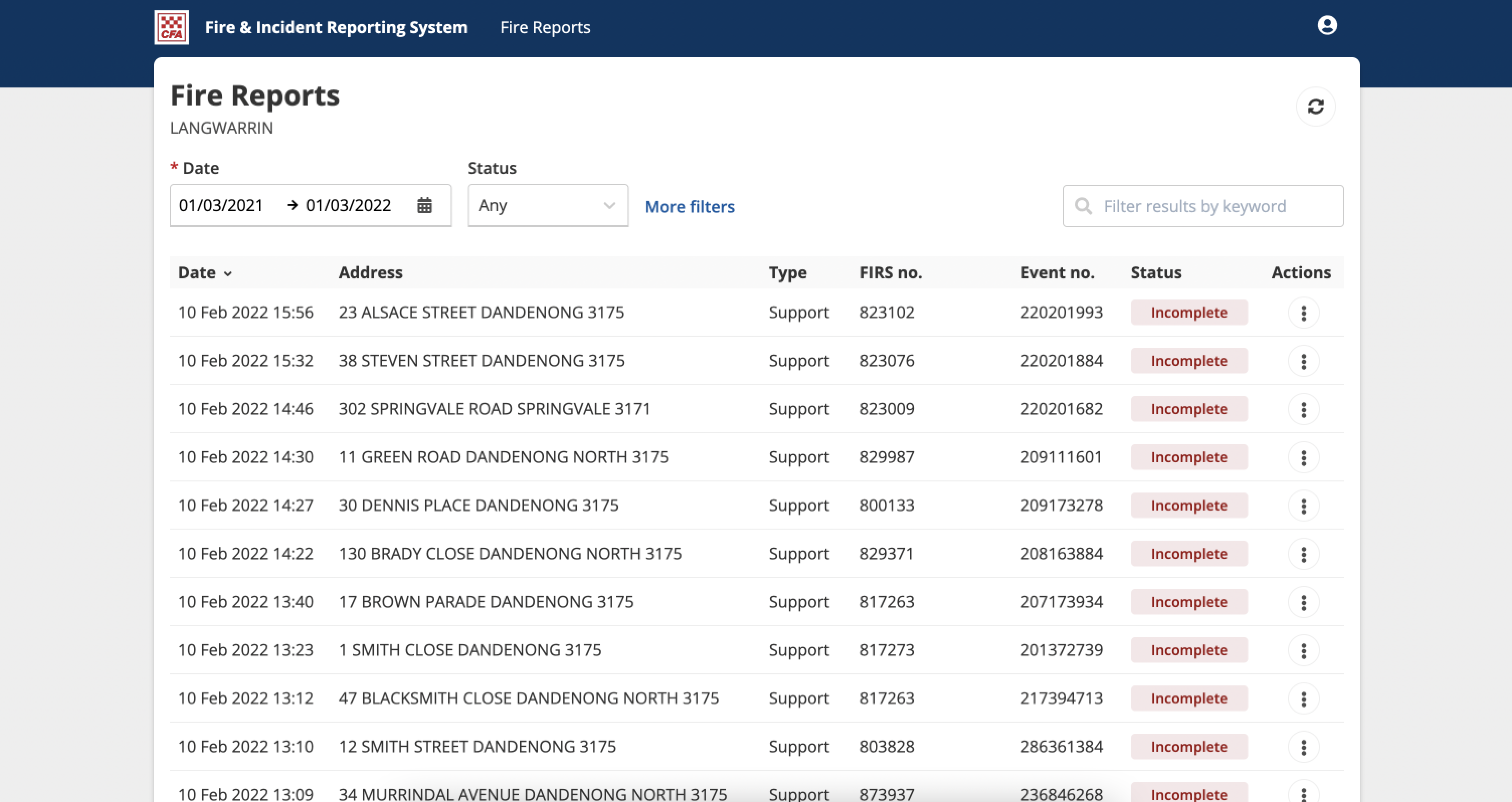The height and width of the screenshot is (802, 1512).
Task: Click the start date 01/03/2021 field
Action: tap(221, 205)
